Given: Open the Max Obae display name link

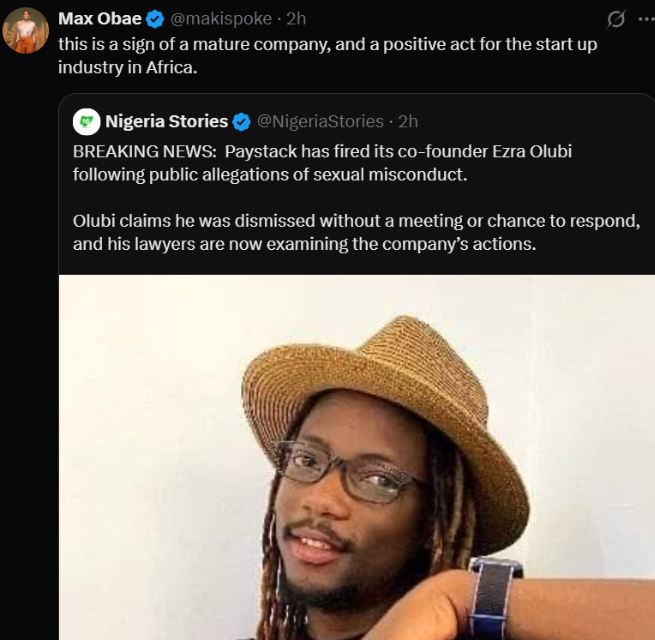Looking at the screenshot, I should pyautogui.click(x=100, y=19).
